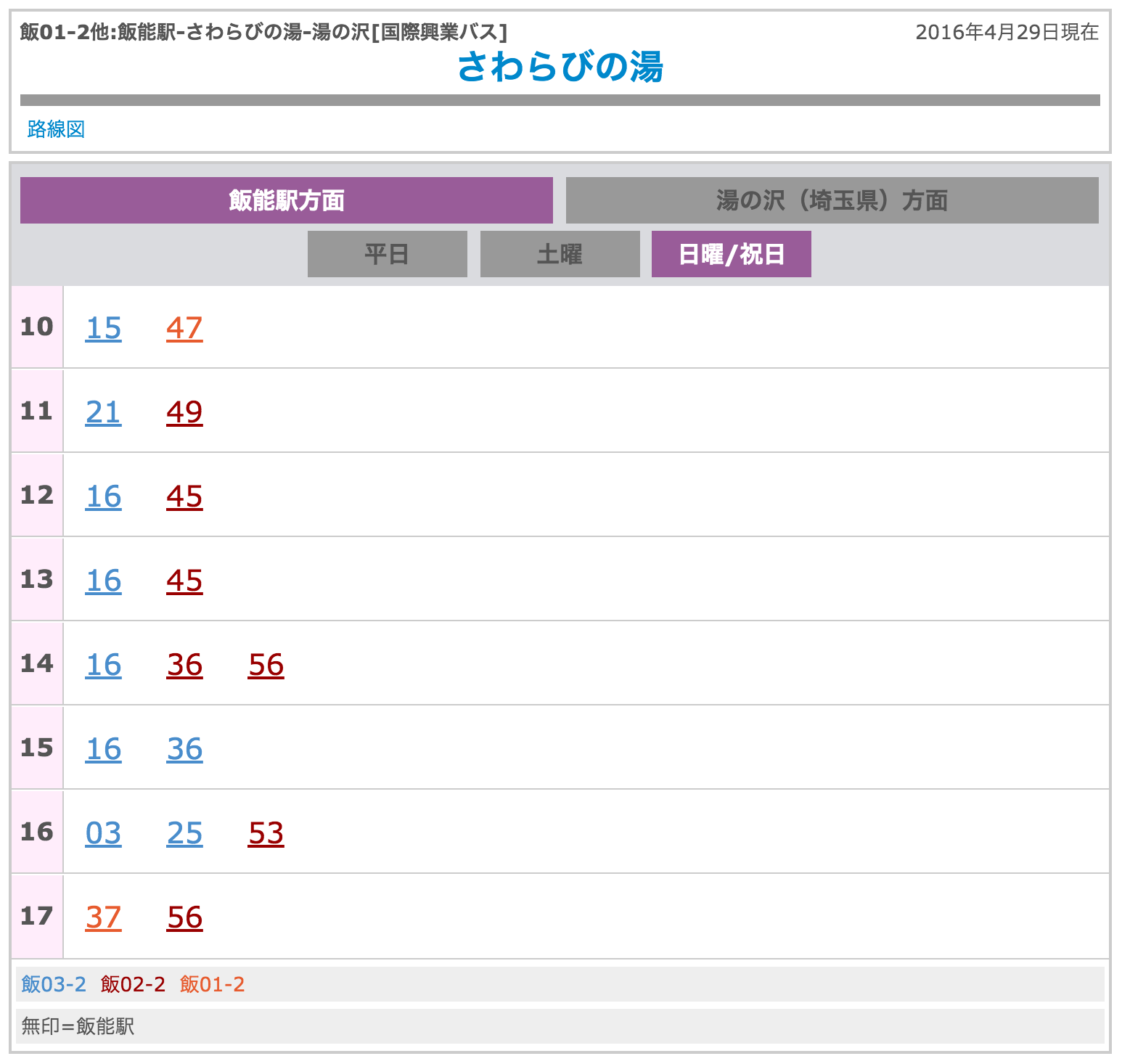
Task: Click the 16:03 departure time
Action: coord(103,833)
